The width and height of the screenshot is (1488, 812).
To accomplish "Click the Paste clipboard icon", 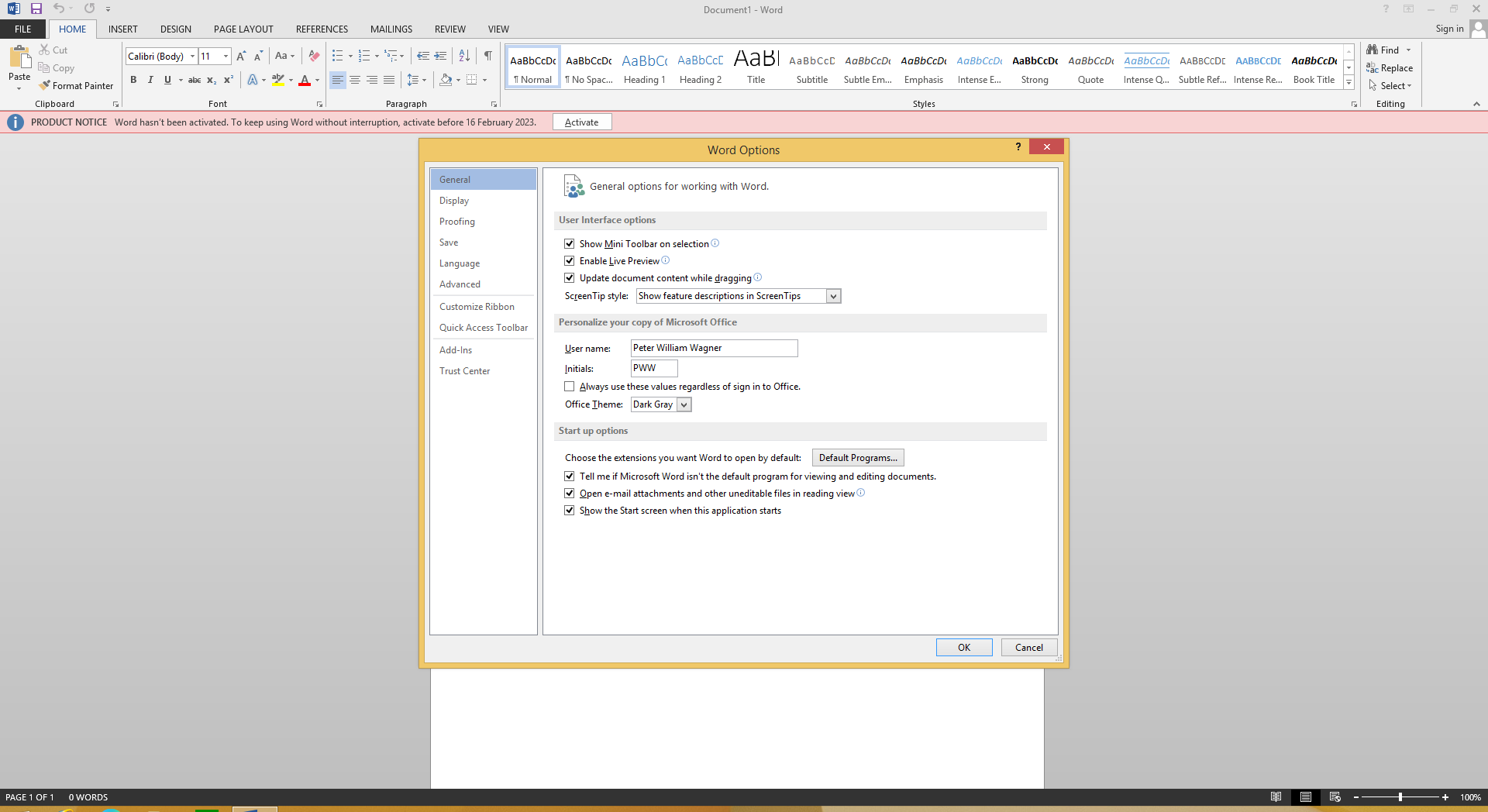I will tap(19, 57).
